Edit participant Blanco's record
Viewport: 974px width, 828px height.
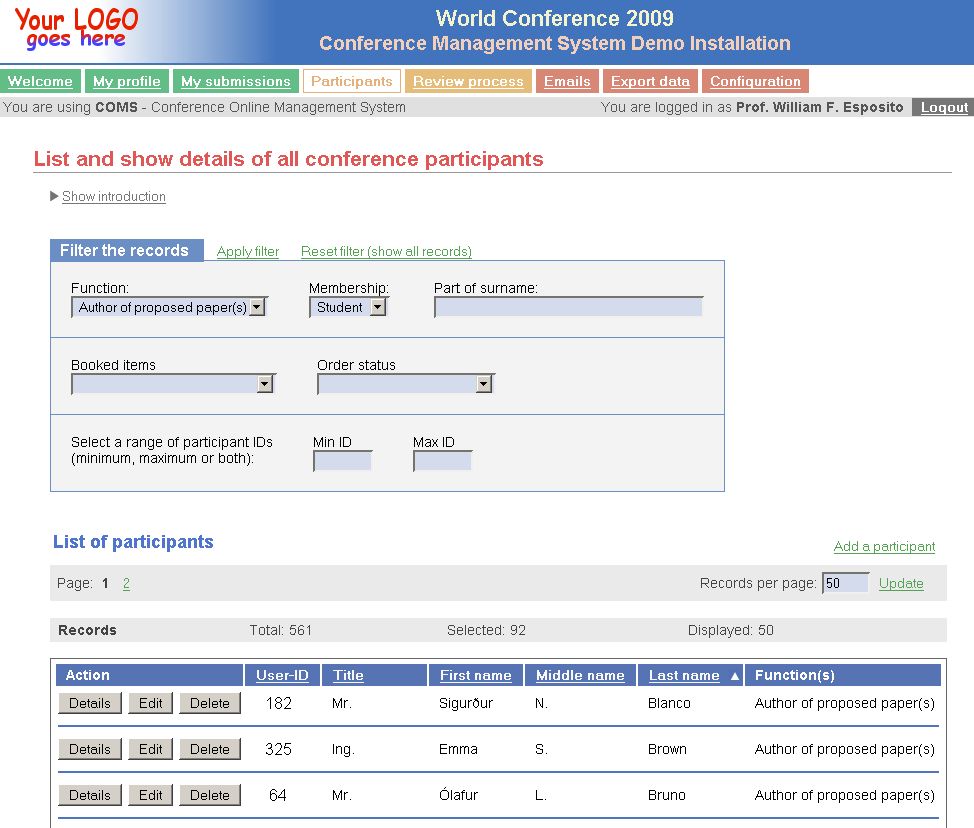(150, 703)
